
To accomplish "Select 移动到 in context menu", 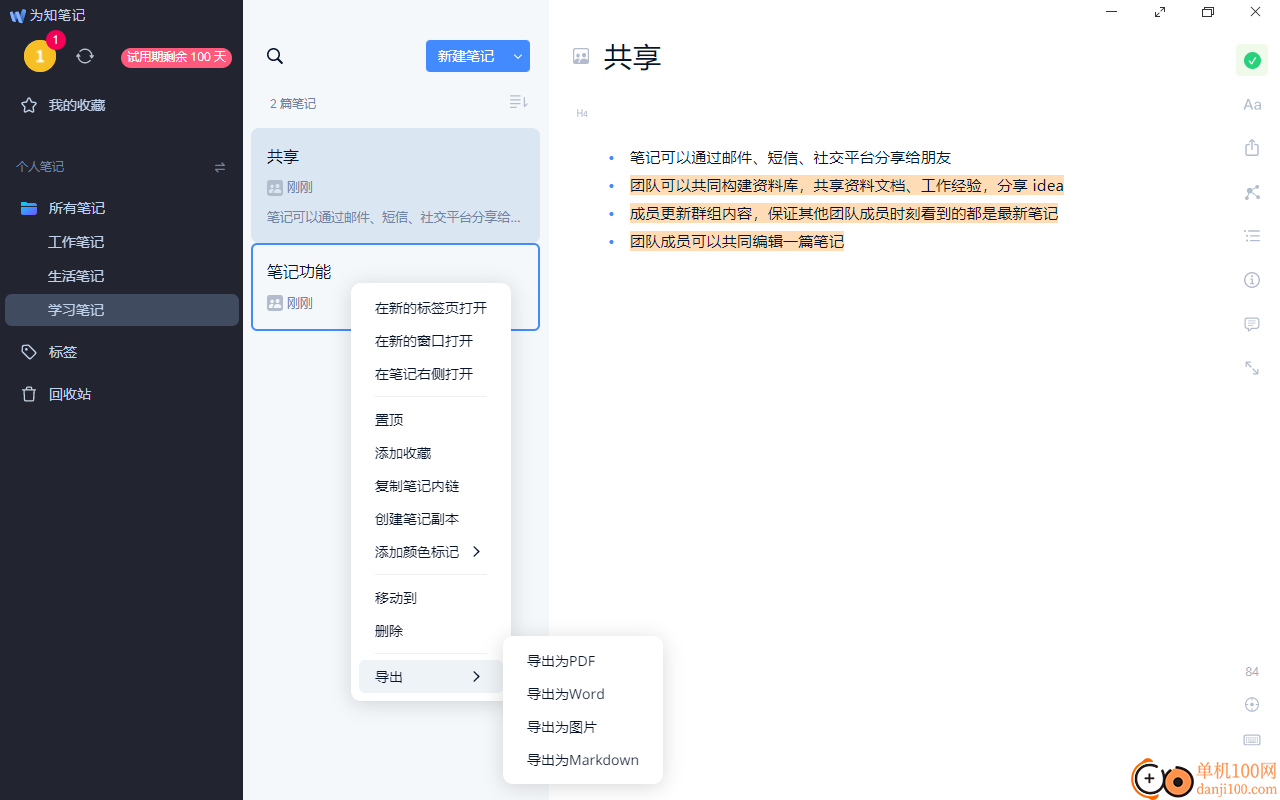I will point(431,598).
